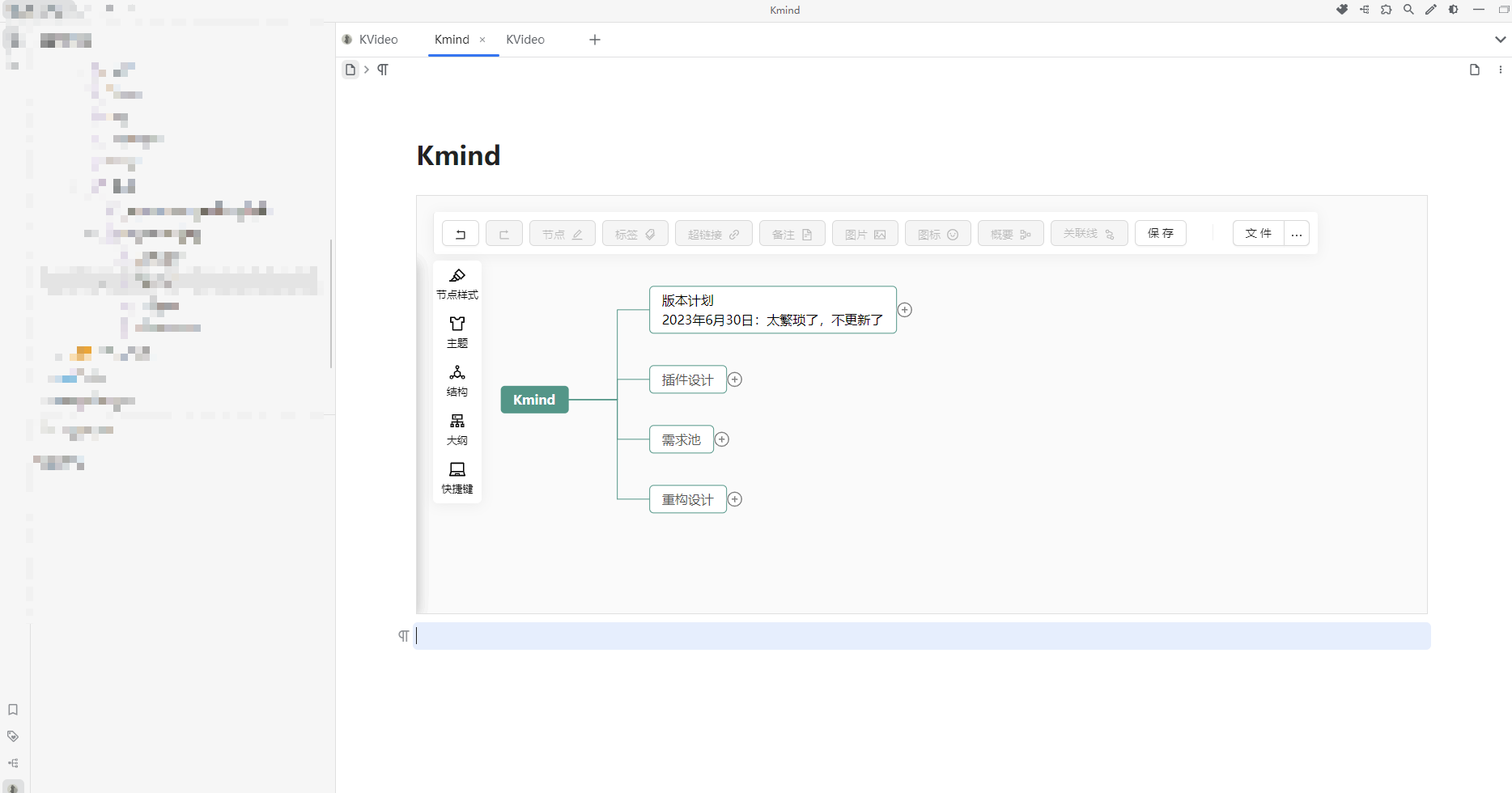This screenshot has width=1512, height=793.
Task: Add a 概要 summary
Action: click(x=1011, y=234)
